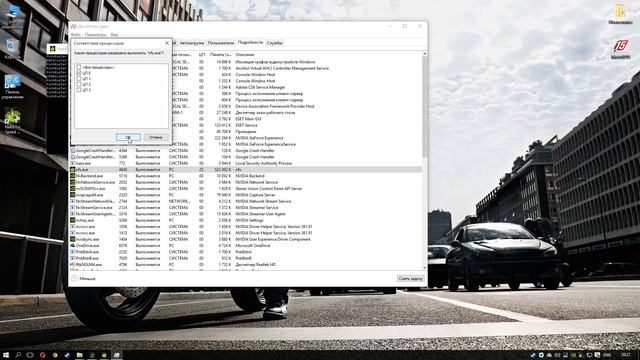The image size is (640, 360).
Task: Click the Steam tray icon
Action: coord(533,355)
